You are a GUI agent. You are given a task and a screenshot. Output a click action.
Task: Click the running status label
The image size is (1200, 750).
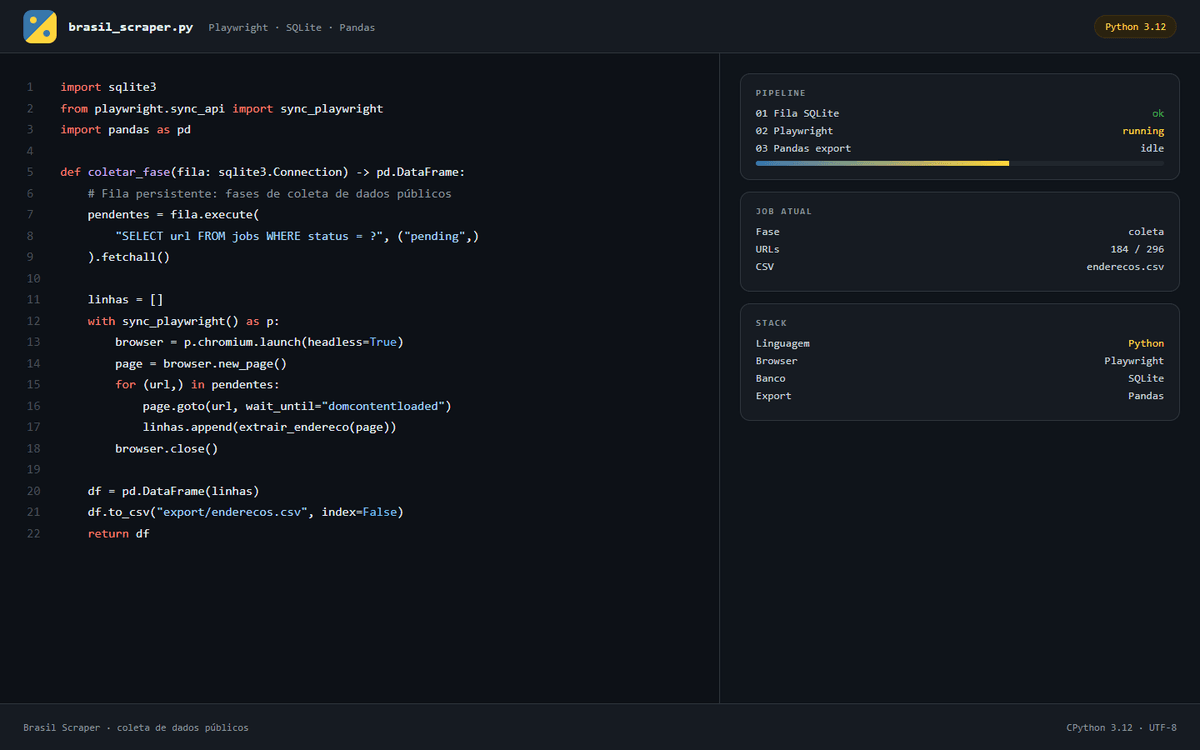coord(1143,131)
